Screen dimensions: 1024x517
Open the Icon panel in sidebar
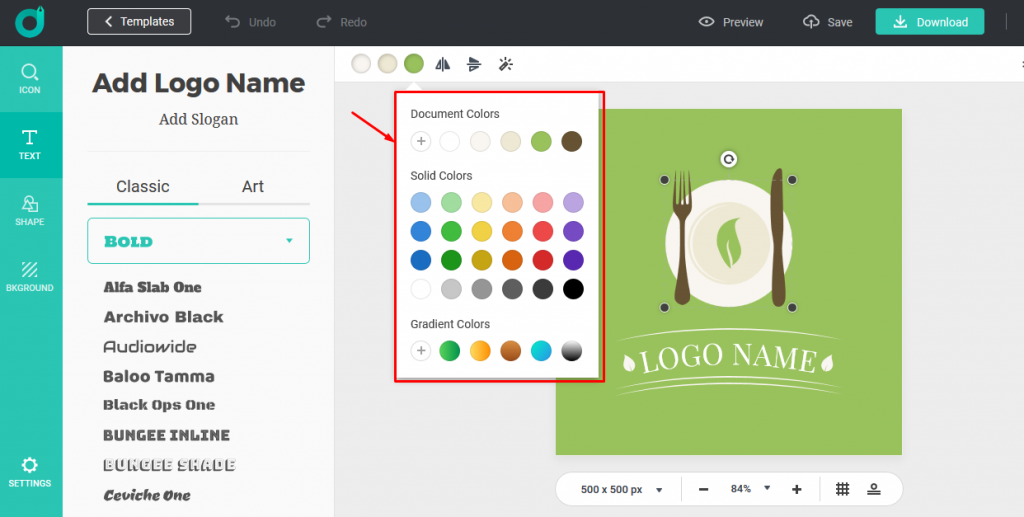pos(29,78)
